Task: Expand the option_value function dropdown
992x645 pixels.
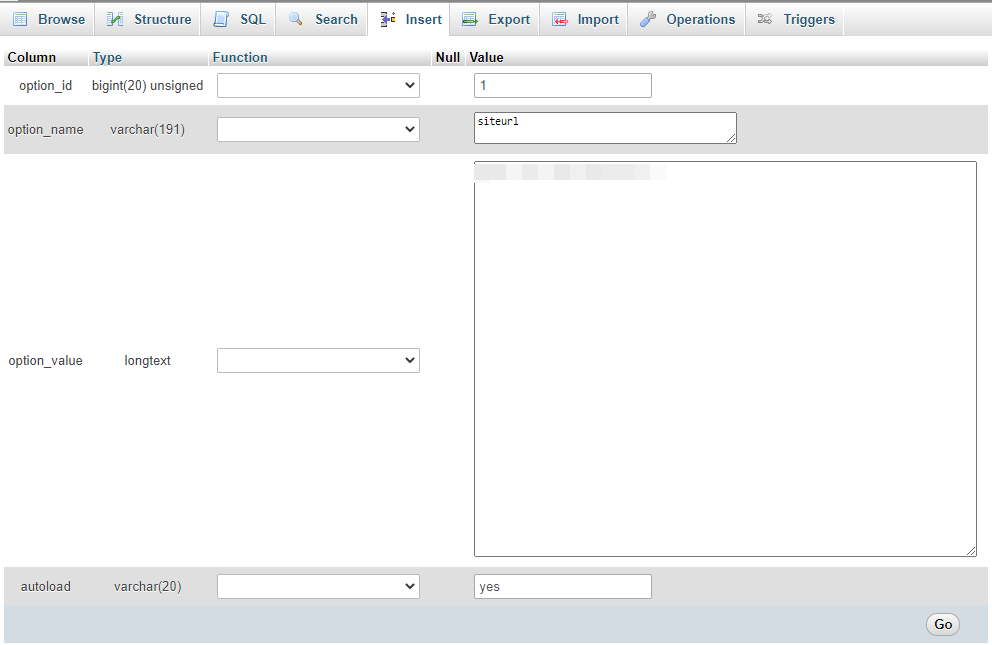Action: click(x=318, y=360)
